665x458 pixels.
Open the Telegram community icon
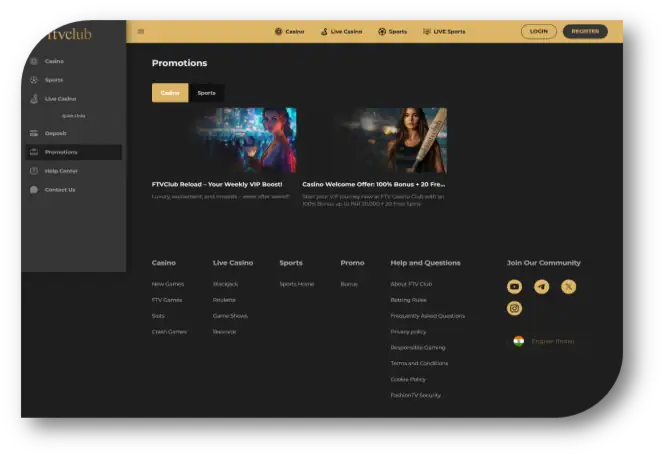click(x=541, y=287)
